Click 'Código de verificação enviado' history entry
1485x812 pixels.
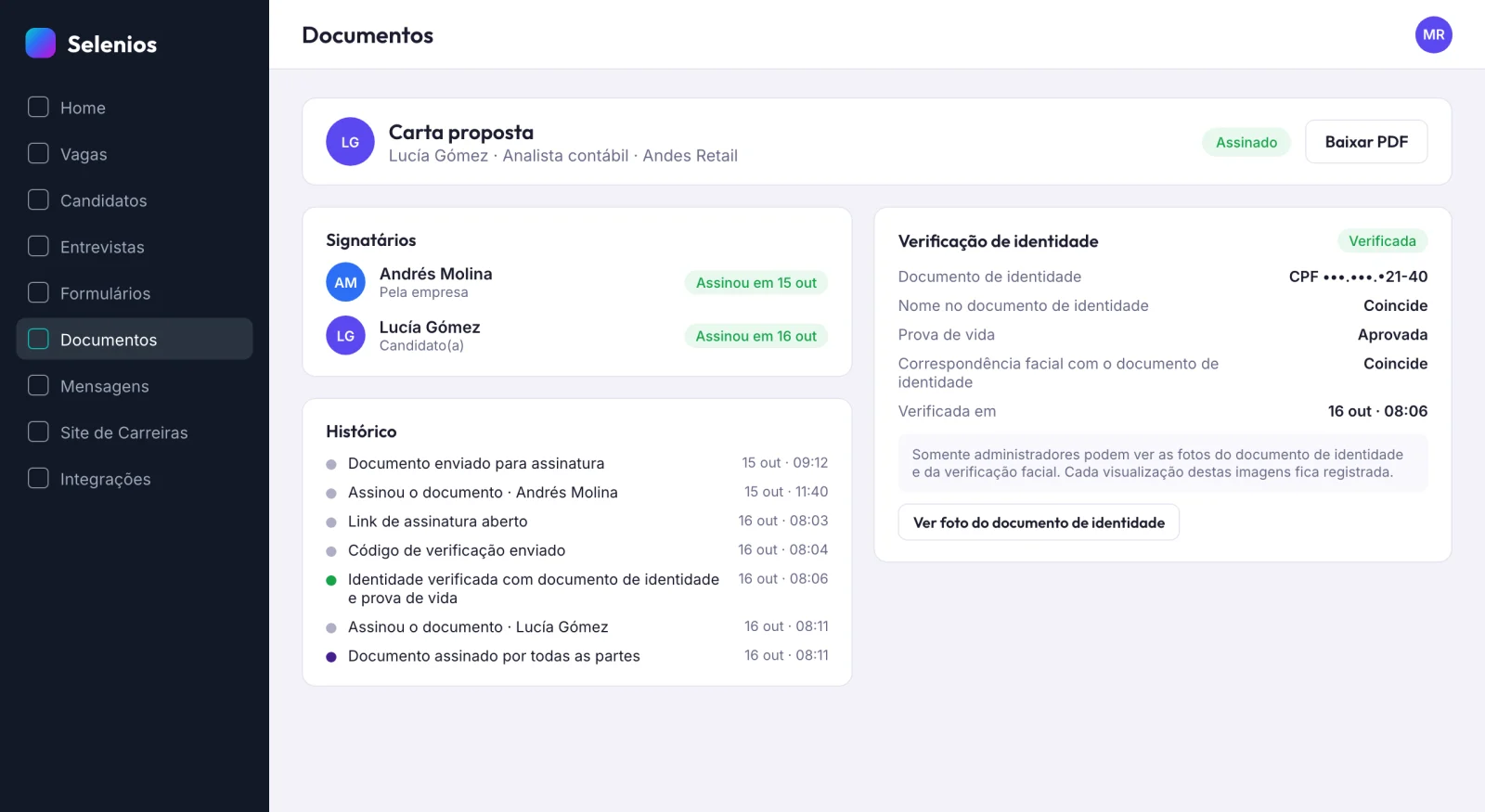pos(576,550)
